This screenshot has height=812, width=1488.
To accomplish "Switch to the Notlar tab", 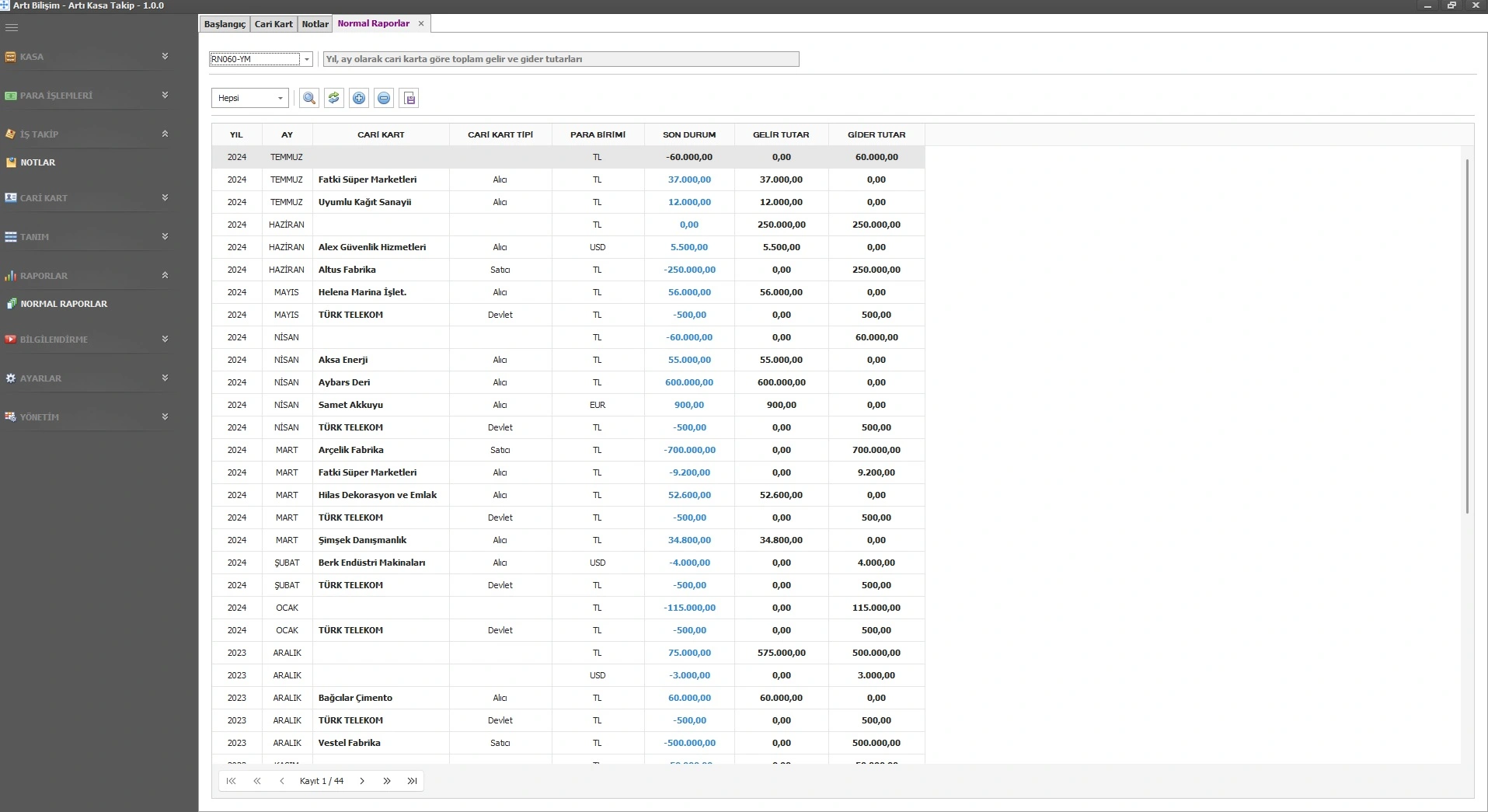I will pos(315,24).
